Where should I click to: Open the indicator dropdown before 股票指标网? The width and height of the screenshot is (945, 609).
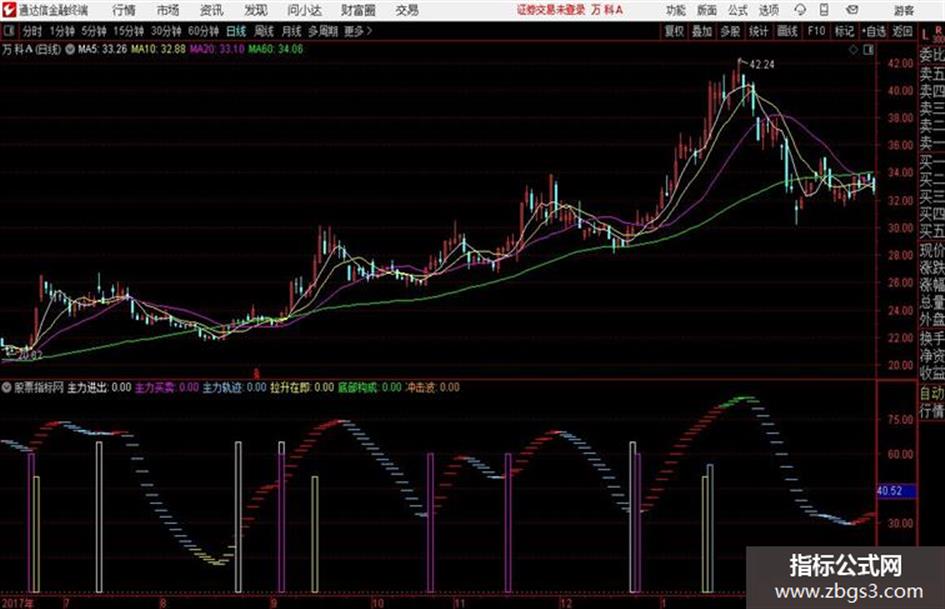(7, 387)
